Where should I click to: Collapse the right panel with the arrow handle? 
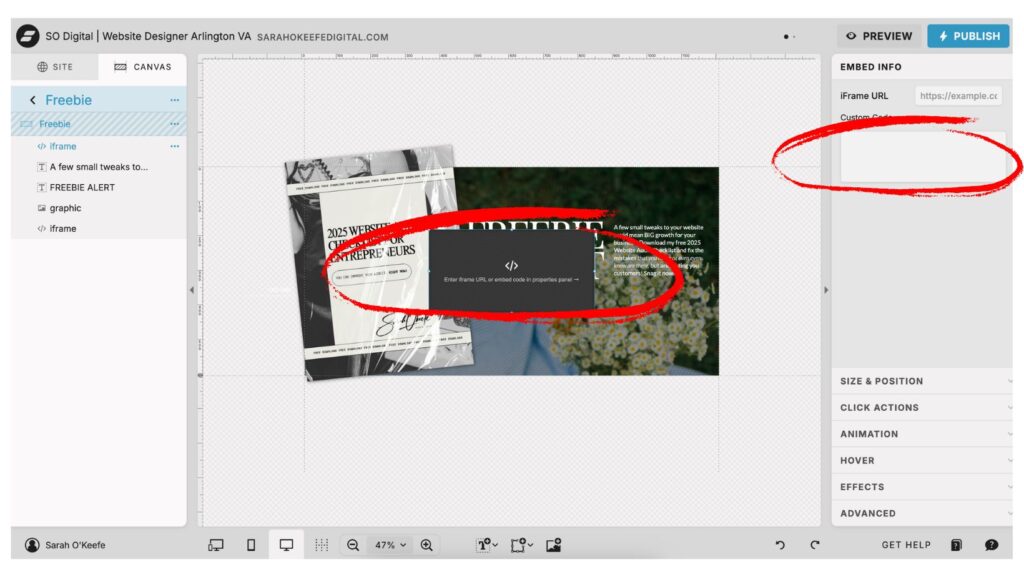[x=826, y=290]
